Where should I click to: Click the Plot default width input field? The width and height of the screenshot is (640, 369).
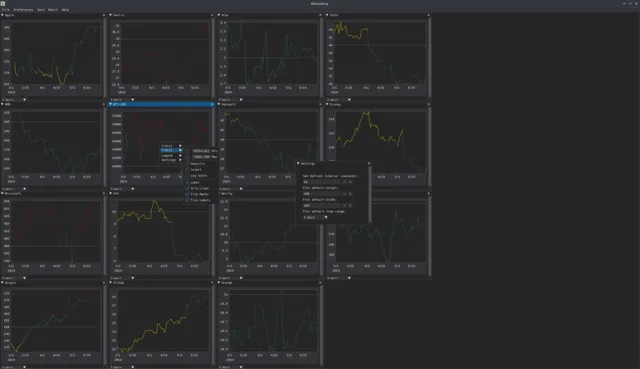coord(322,206)
